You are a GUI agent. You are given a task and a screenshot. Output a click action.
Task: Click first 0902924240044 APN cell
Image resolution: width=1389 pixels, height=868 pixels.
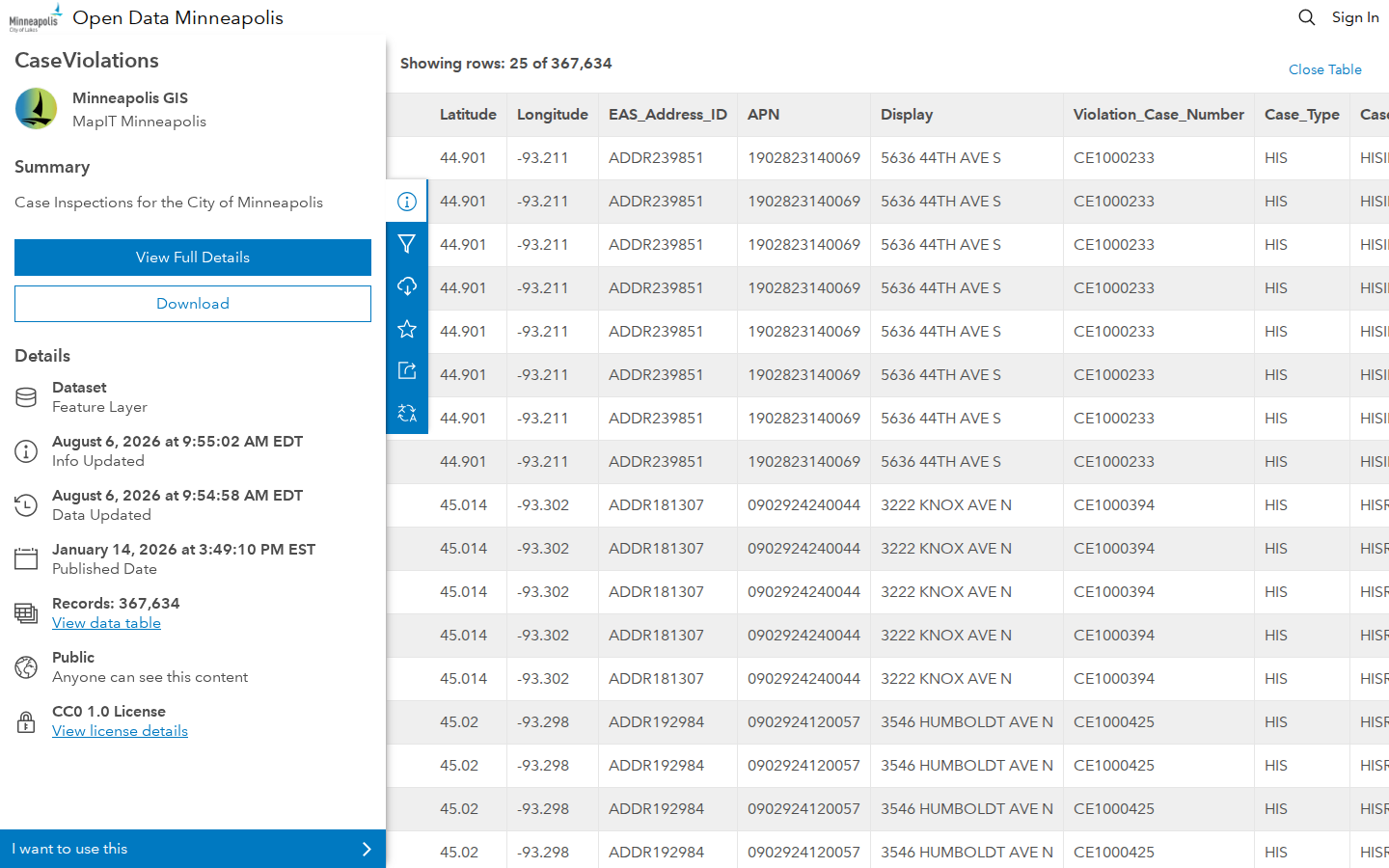point(803,505)
